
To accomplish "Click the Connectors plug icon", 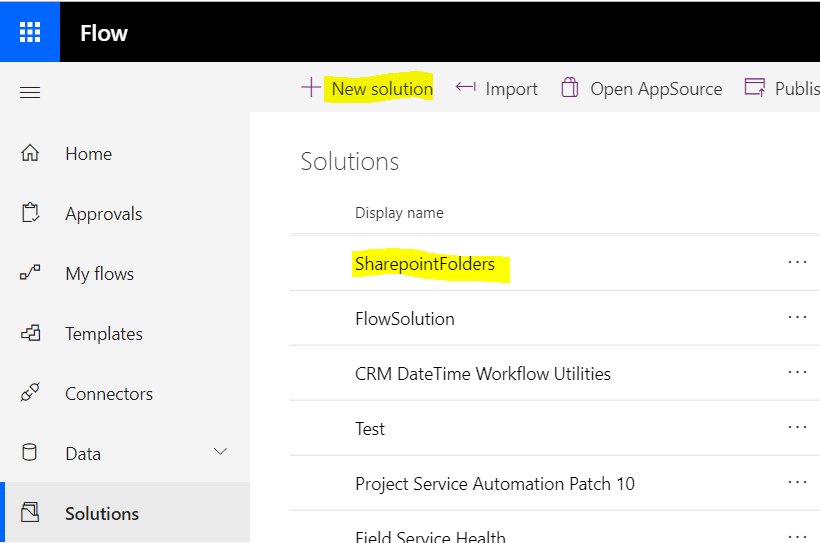I will tap(30, 393).
